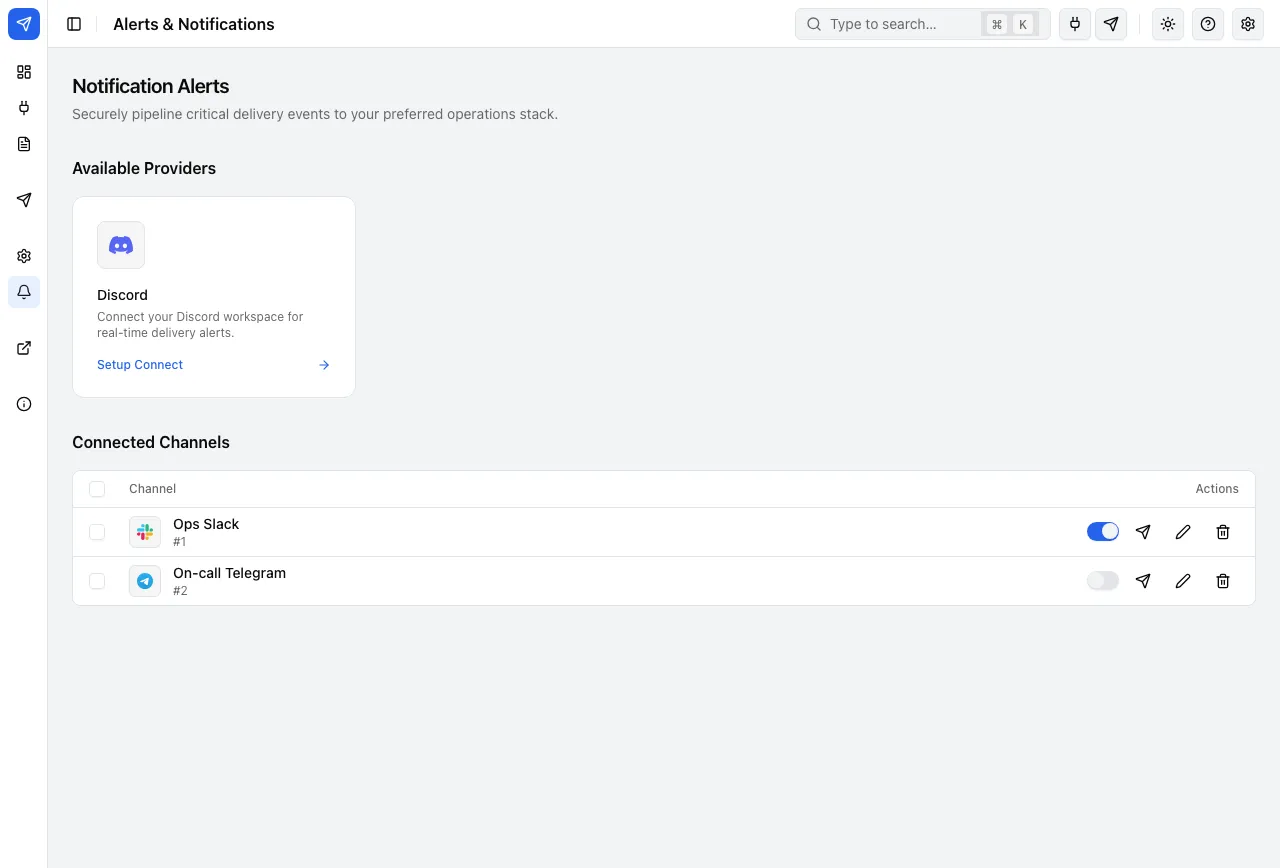This screenshot has height=868, width=1280.
Task: Enable the On-call Telegram toggle
Action: click(1103, 581)
